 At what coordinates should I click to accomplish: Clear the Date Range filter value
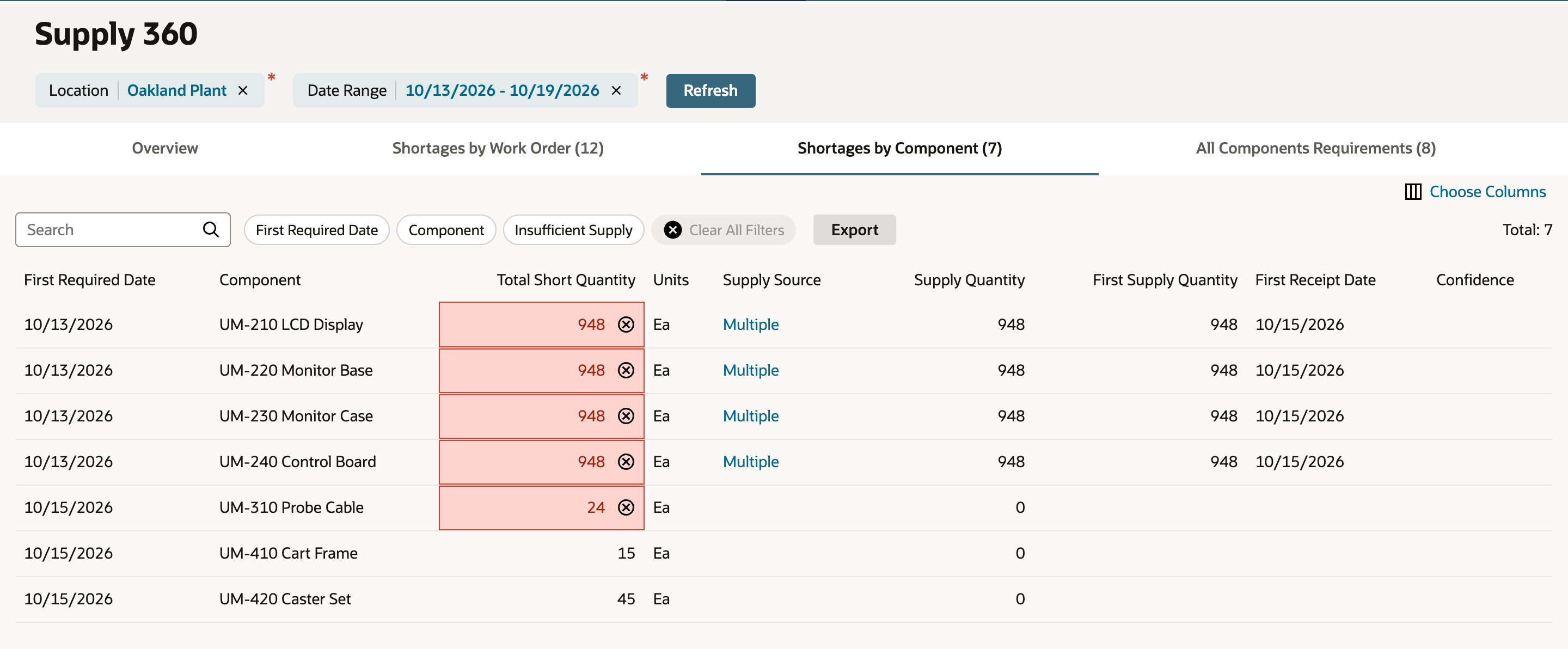(616, 91)
